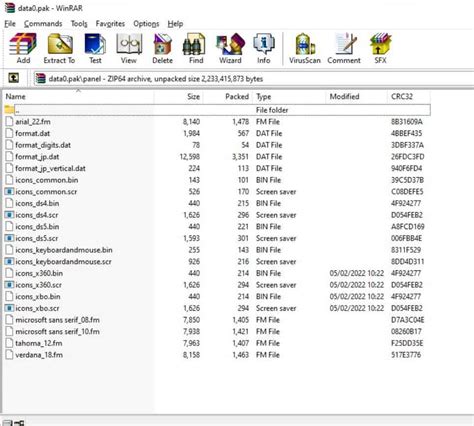The height and width of the screenshot is (426, 474).
Task: Select icons_ds4.bin file
Action: click(37, 203)
